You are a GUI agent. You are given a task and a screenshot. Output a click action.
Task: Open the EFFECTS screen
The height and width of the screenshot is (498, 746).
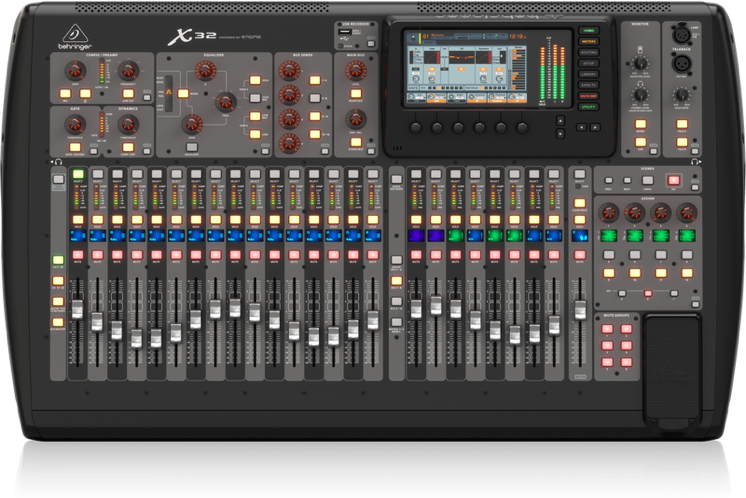(589, 85)
